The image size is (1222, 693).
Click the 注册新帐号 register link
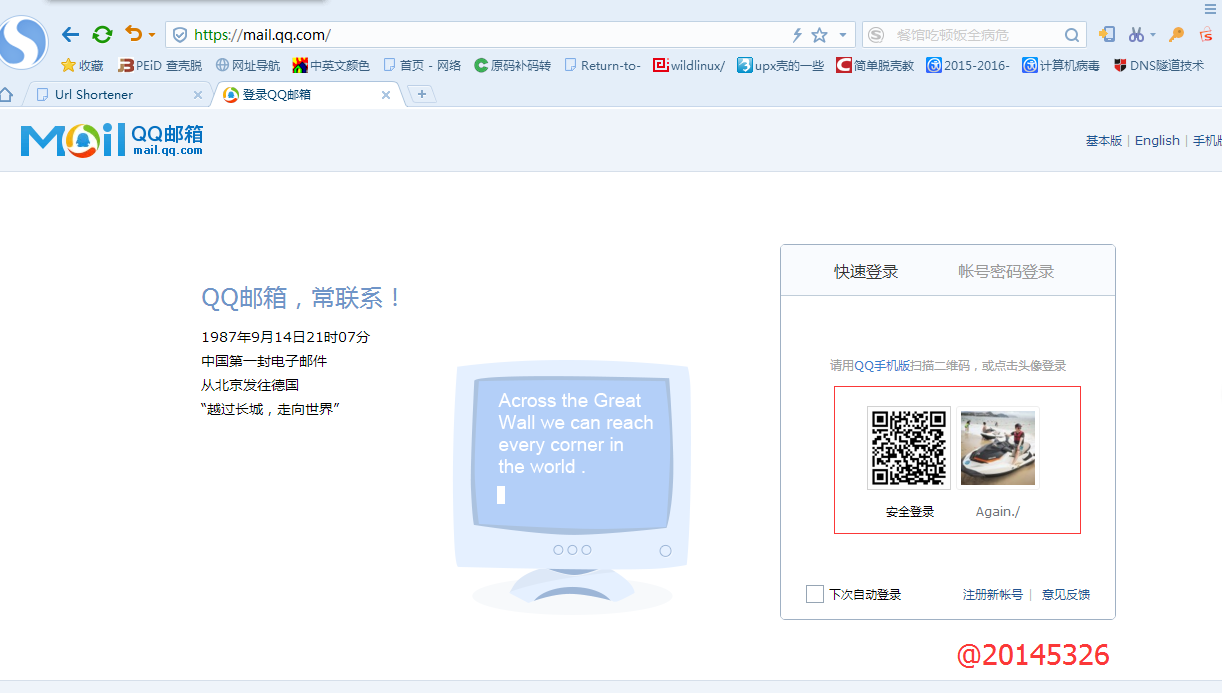[993, 594]
